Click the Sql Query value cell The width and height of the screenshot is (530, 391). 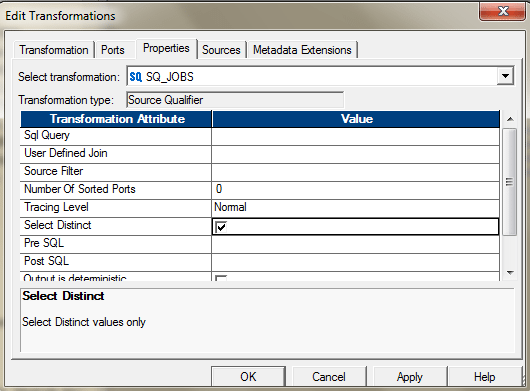coord(356,136)
